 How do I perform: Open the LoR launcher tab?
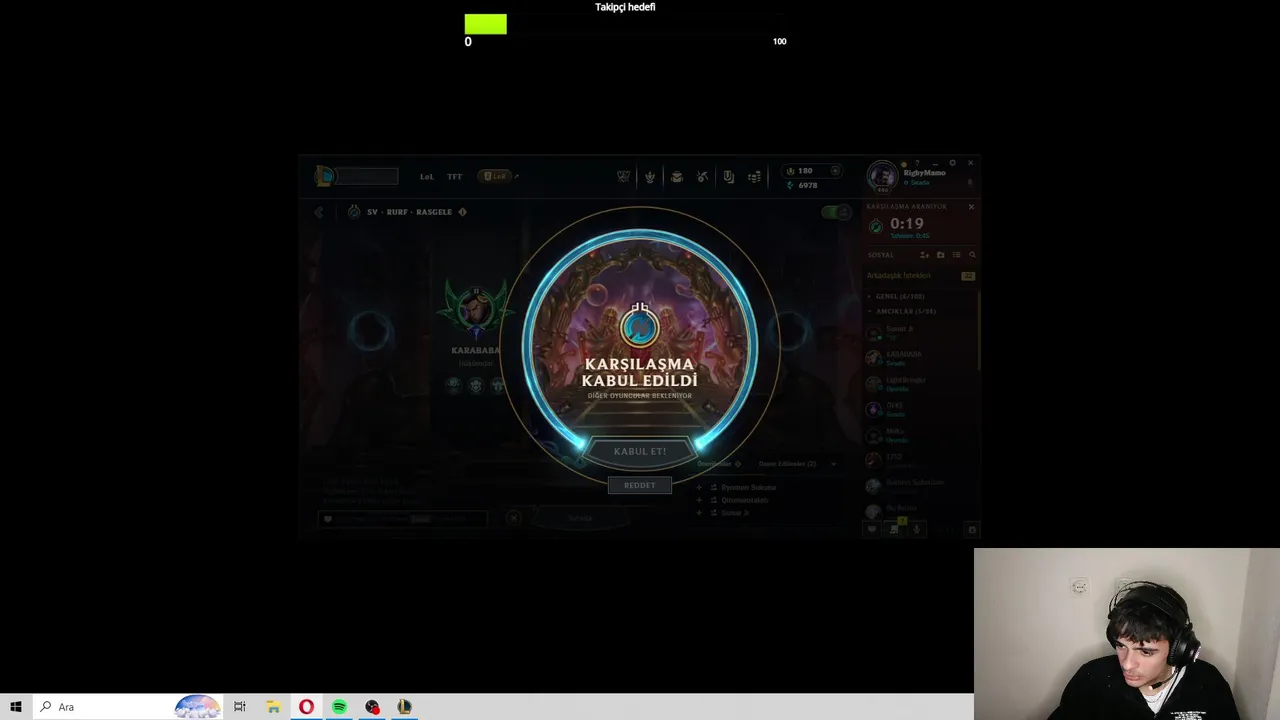pos(497,176)
